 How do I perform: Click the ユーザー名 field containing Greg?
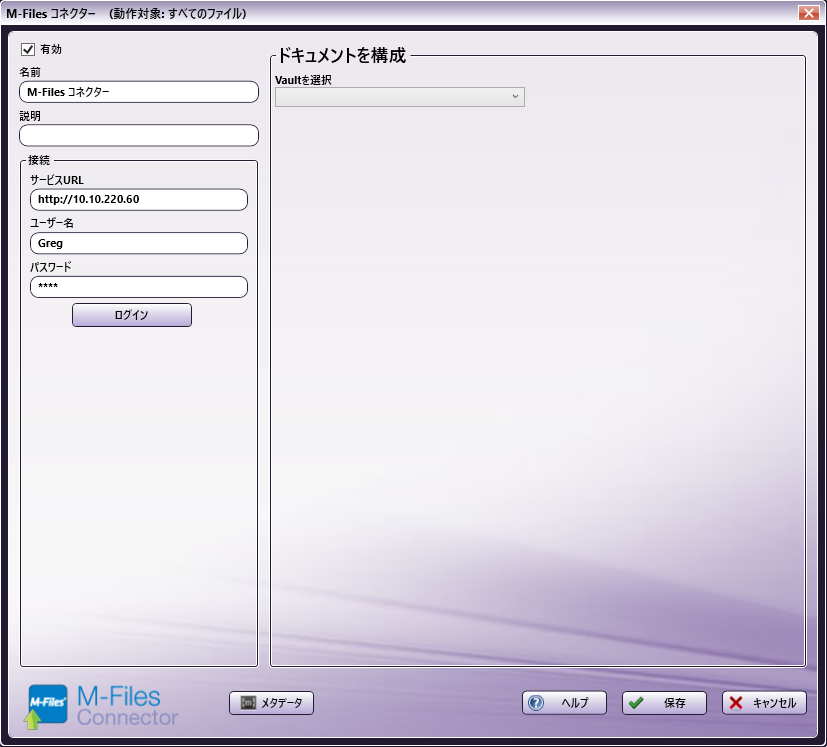coord(139,243)
